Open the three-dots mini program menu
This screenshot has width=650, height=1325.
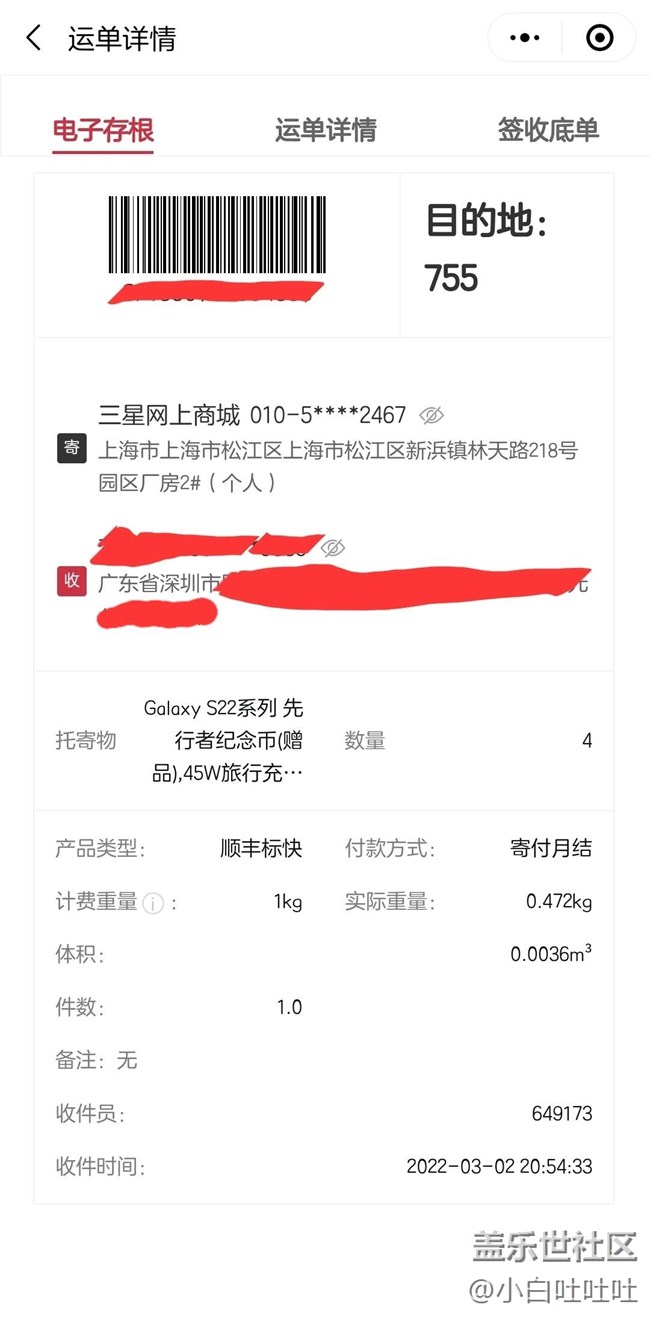tap(525, 38)
